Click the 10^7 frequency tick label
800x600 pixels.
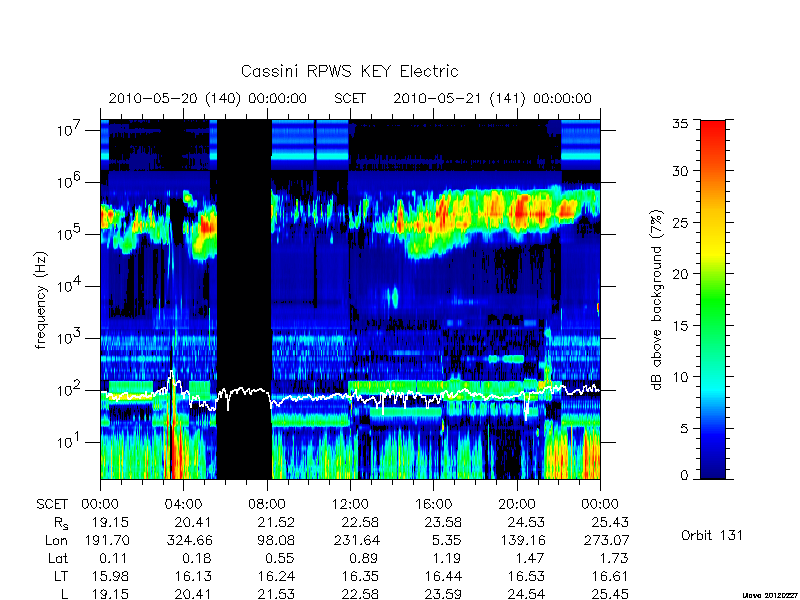point(70,130)
